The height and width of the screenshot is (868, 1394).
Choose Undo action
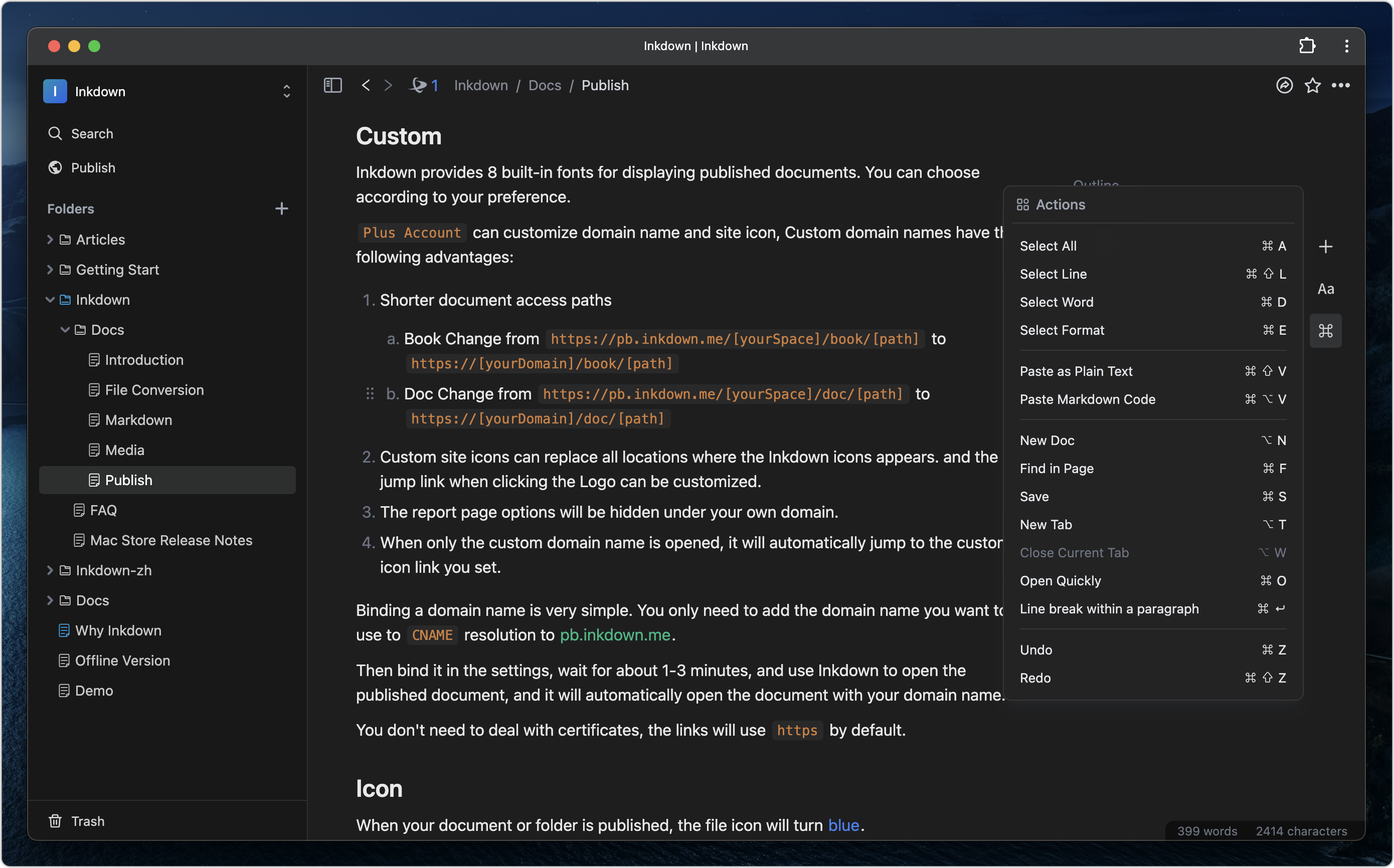point(1152,650)
